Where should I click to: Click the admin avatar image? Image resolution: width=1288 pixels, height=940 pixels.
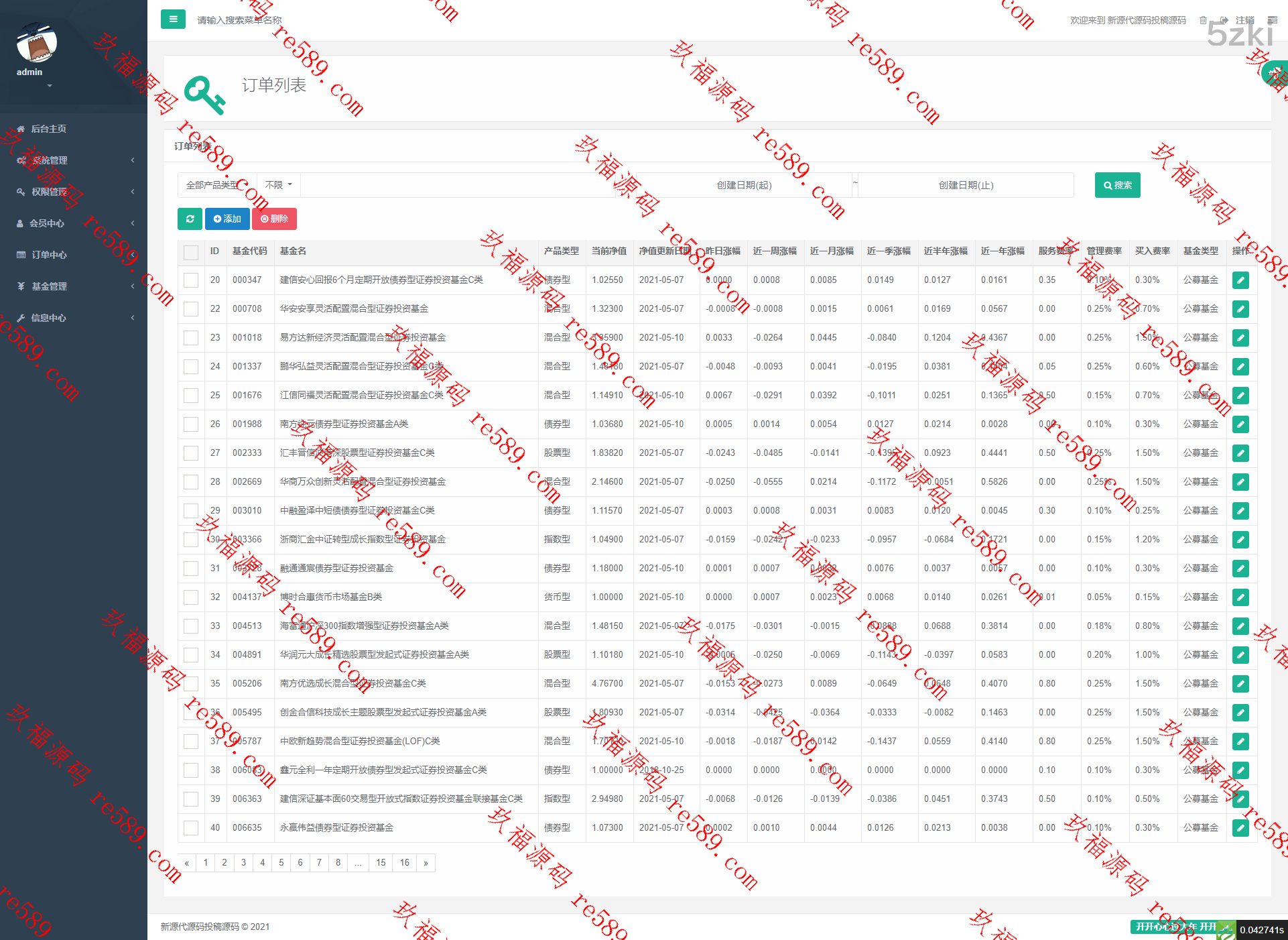point(36,44)
